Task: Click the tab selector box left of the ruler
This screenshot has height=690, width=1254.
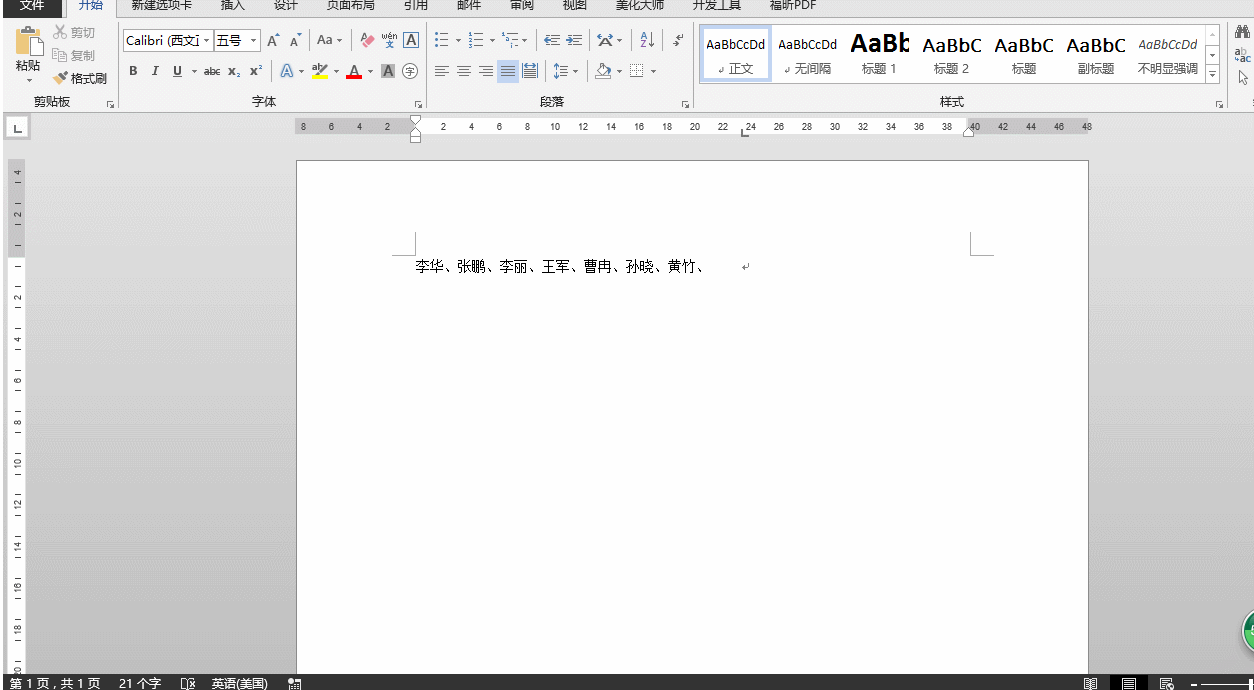Action: point(17,128)
